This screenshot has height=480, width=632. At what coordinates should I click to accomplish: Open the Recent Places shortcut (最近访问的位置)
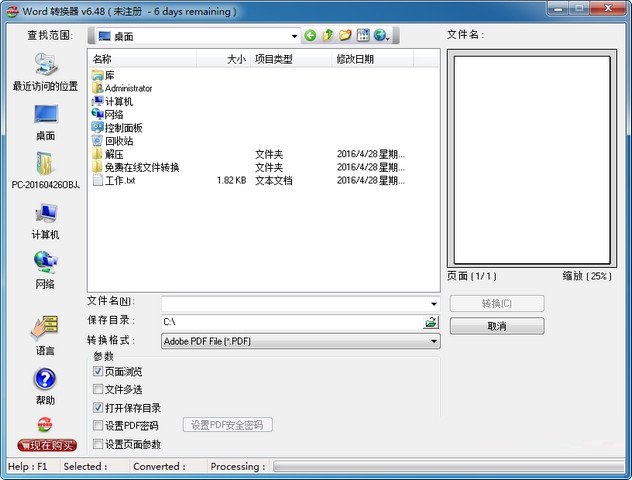click(45, 72)
